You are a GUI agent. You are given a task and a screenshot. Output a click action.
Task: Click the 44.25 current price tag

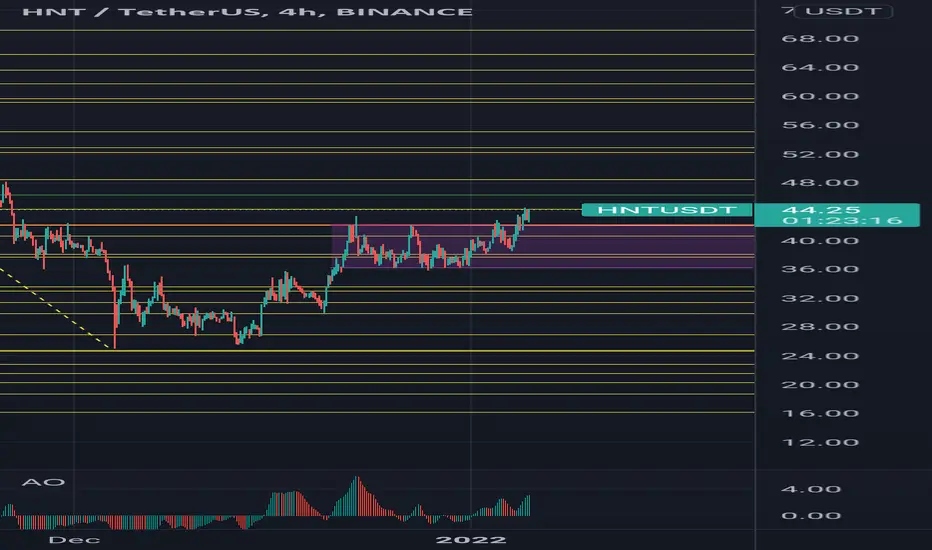(x=821, y=210)
